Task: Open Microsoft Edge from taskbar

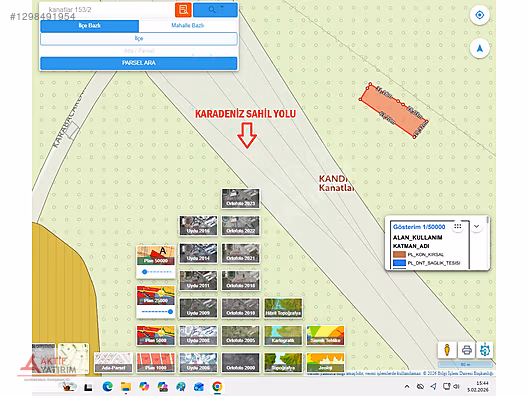Action: pos(107,387)
